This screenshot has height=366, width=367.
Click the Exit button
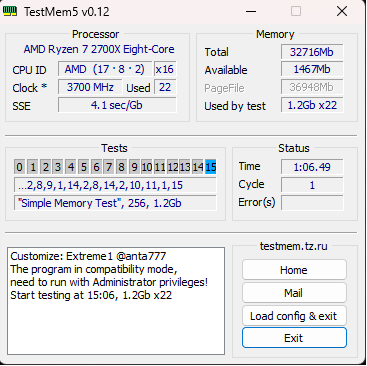click(294, 338)
